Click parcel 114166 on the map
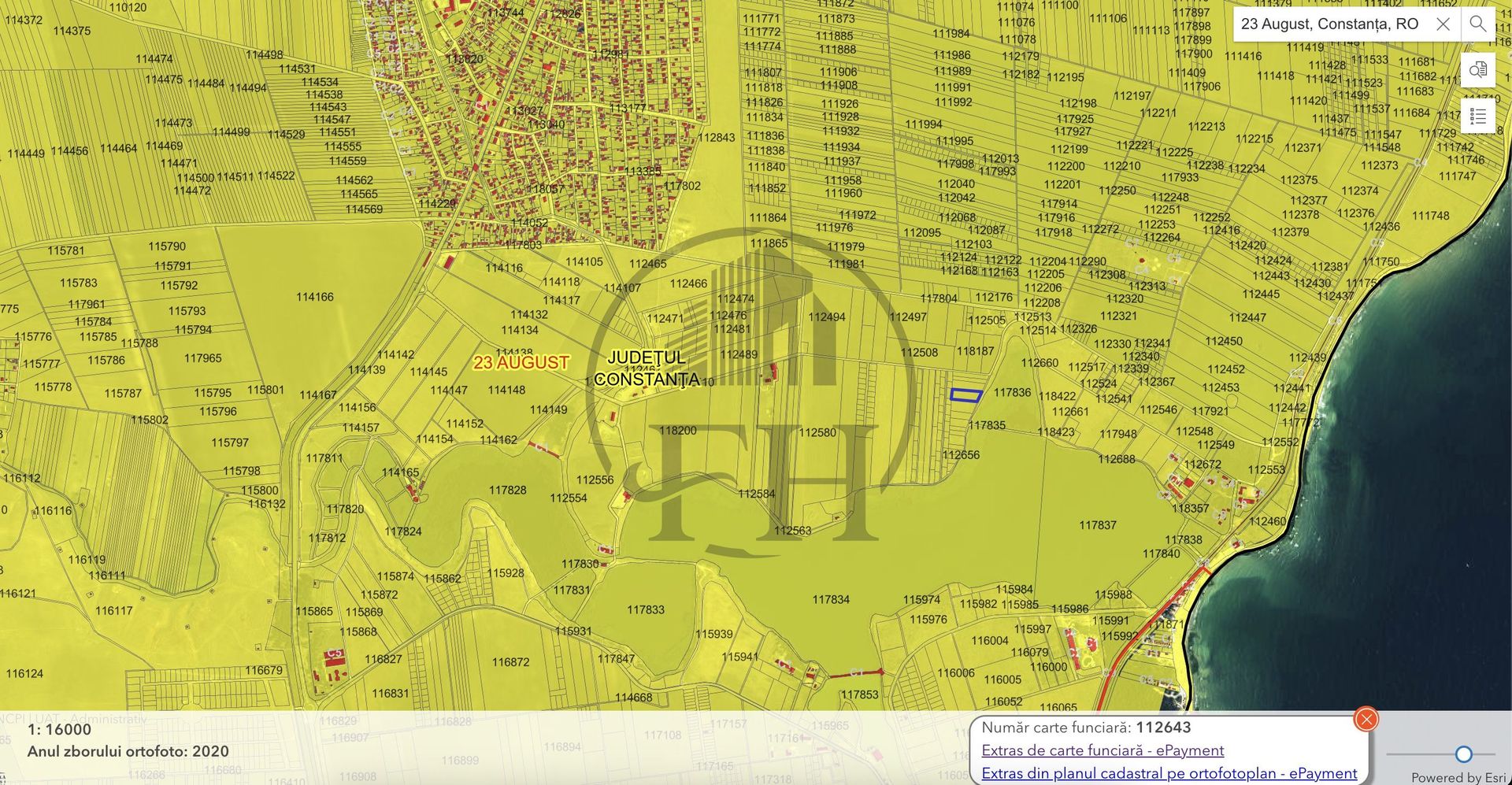The image size is (1512, 785). (314, 297)
